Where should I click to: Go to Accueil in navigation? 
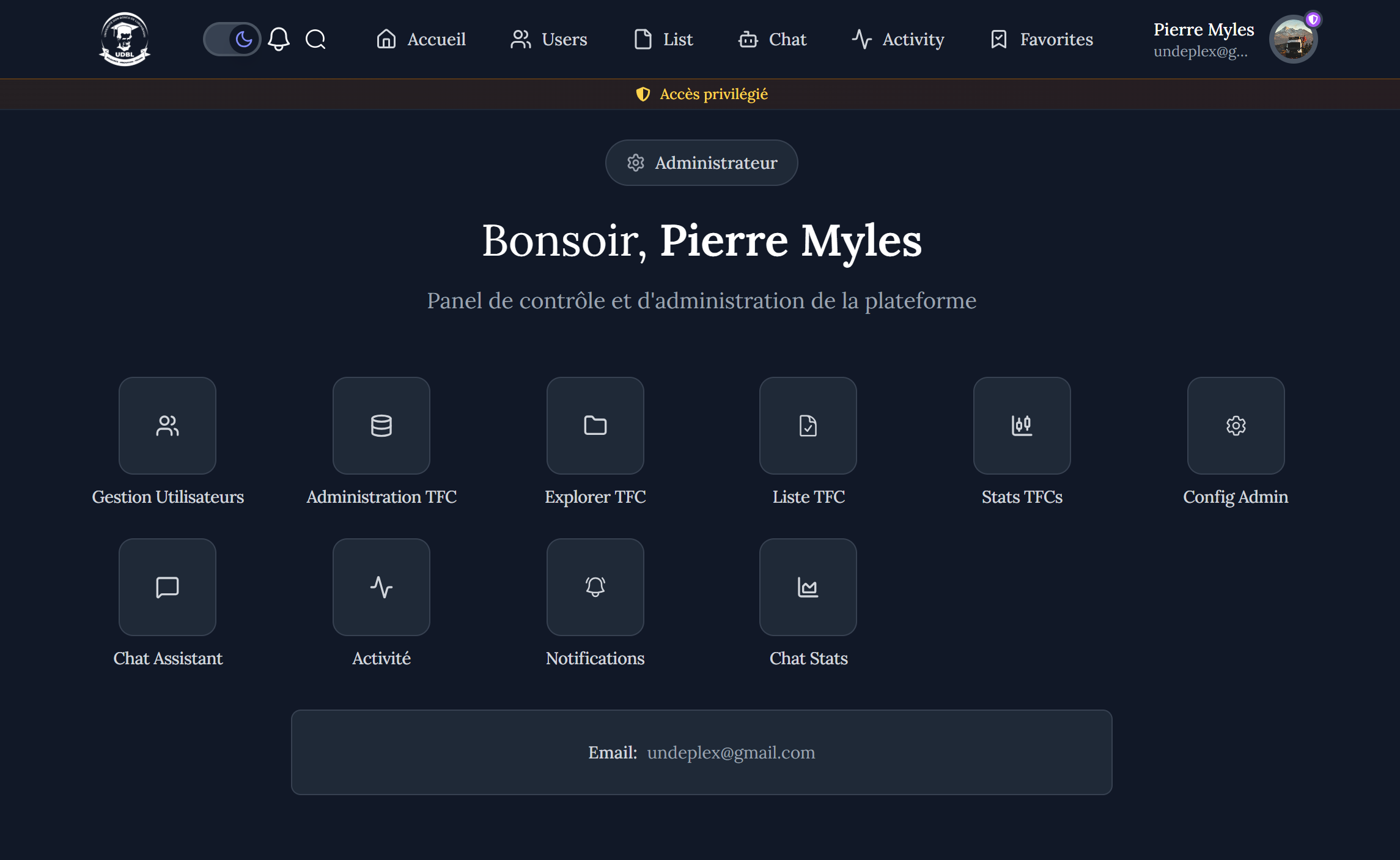pos(421,39)
